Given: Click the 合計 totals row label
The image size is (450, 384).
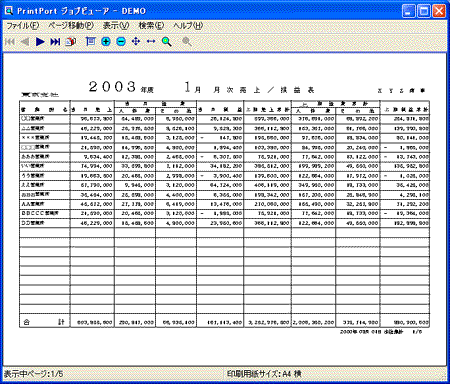Looking at the screenshot, I should pos(44,322).
